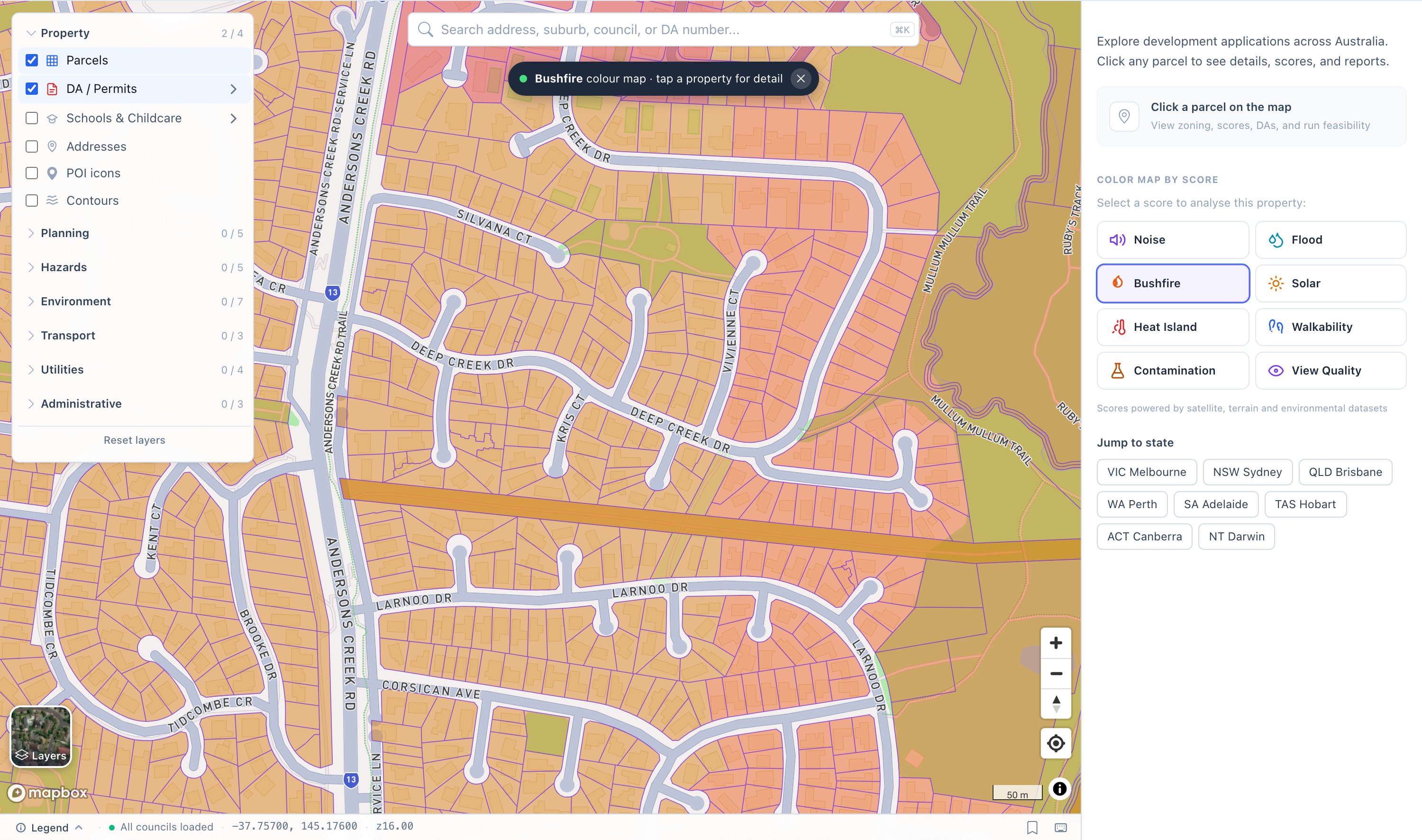
Task: Enable the Addresses layer checkbox
Action: (32, 146)
